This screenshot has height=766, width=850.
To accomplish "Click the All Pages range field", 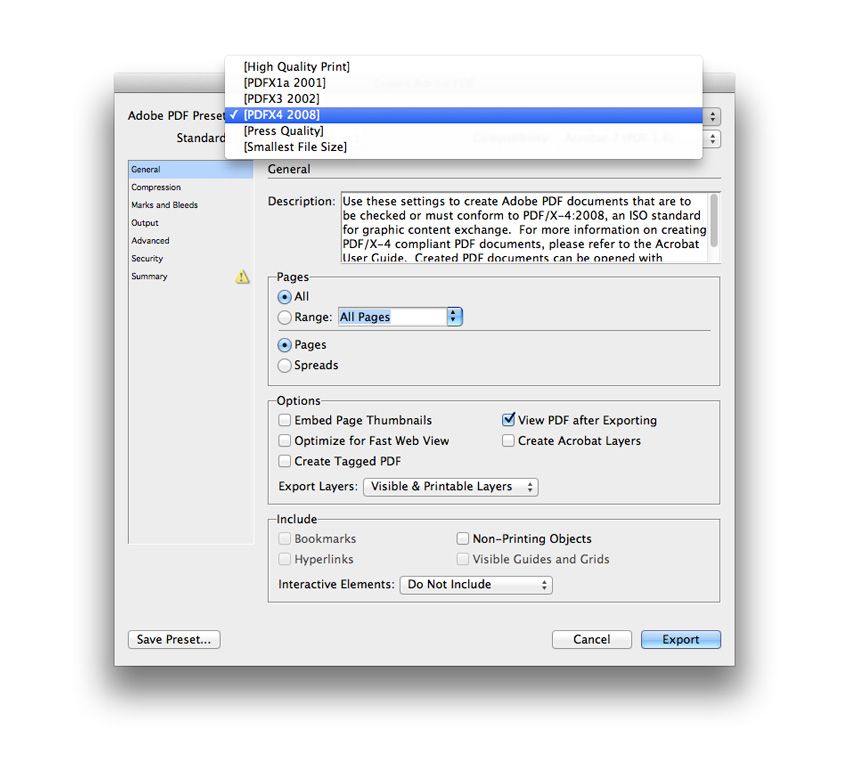I will pos(392,317).
